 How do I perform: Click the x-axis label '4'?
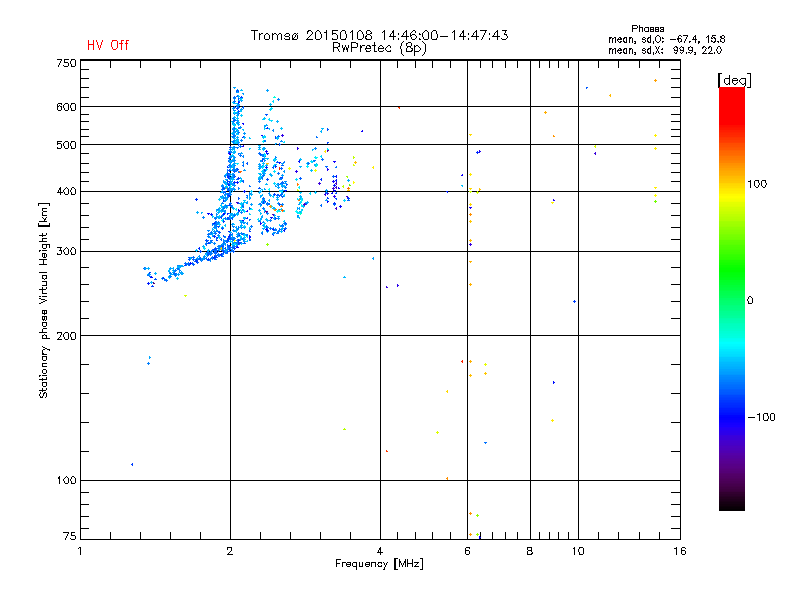point(380,551)
